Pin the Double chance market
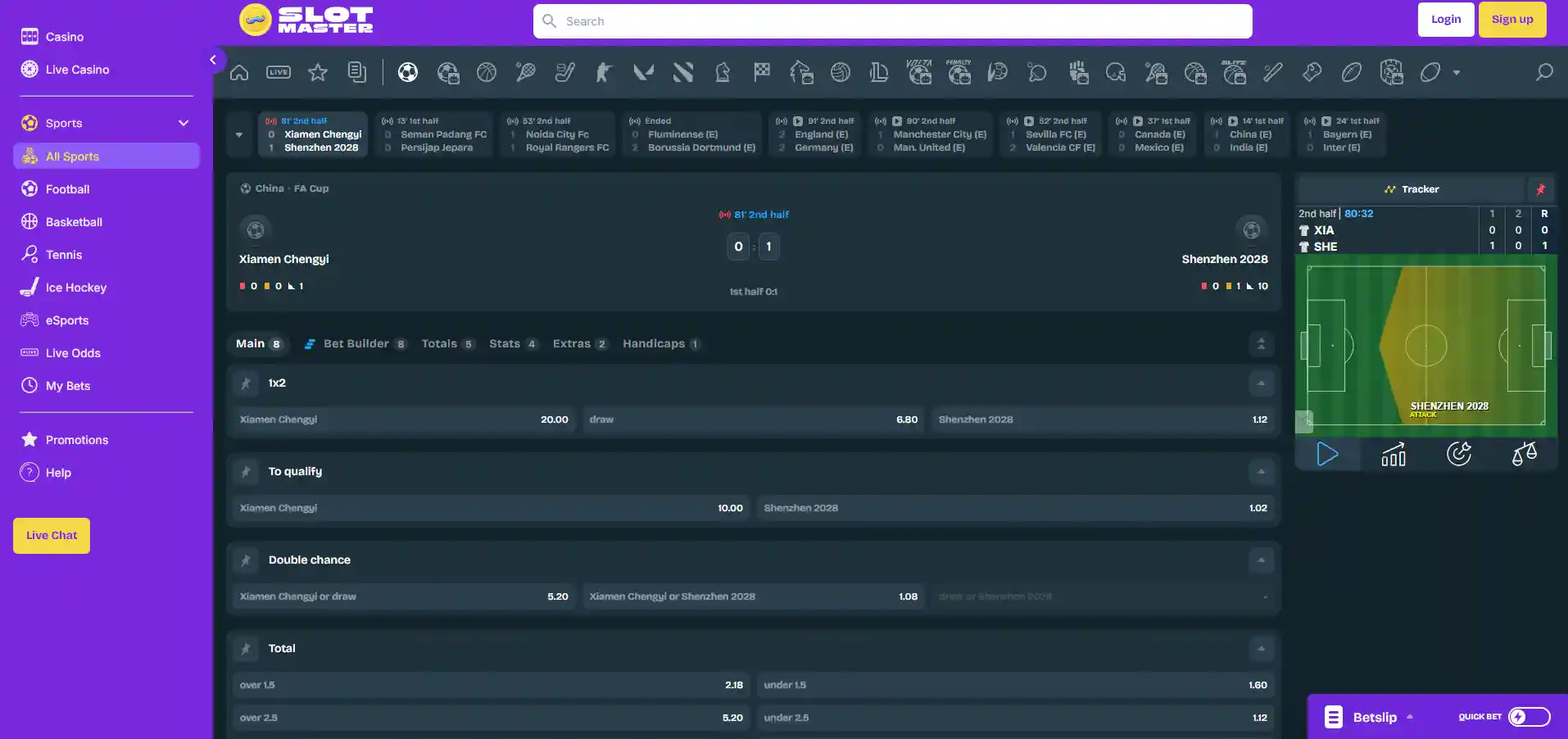Screen dimensions: 1568x739 click(246, 560)
